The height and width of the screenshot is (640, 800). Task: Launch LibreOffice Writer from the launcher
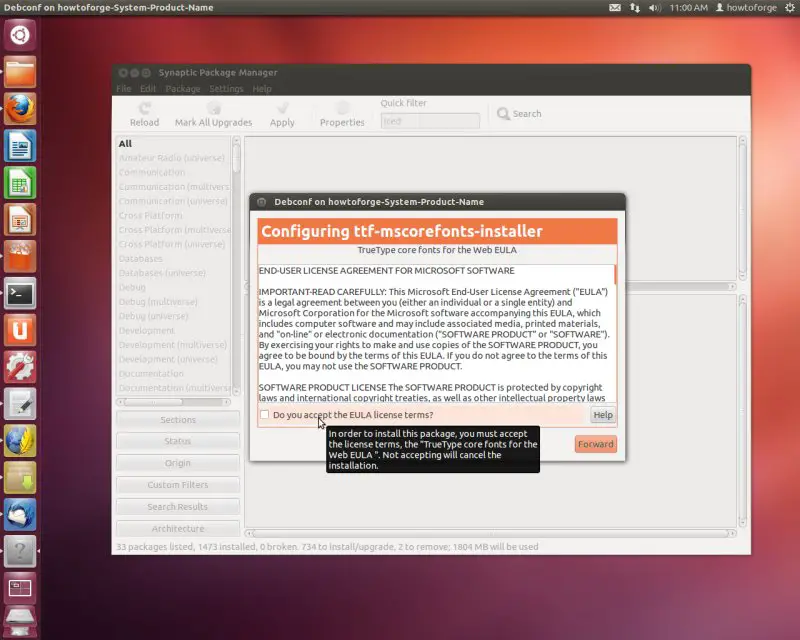(20, 146)
